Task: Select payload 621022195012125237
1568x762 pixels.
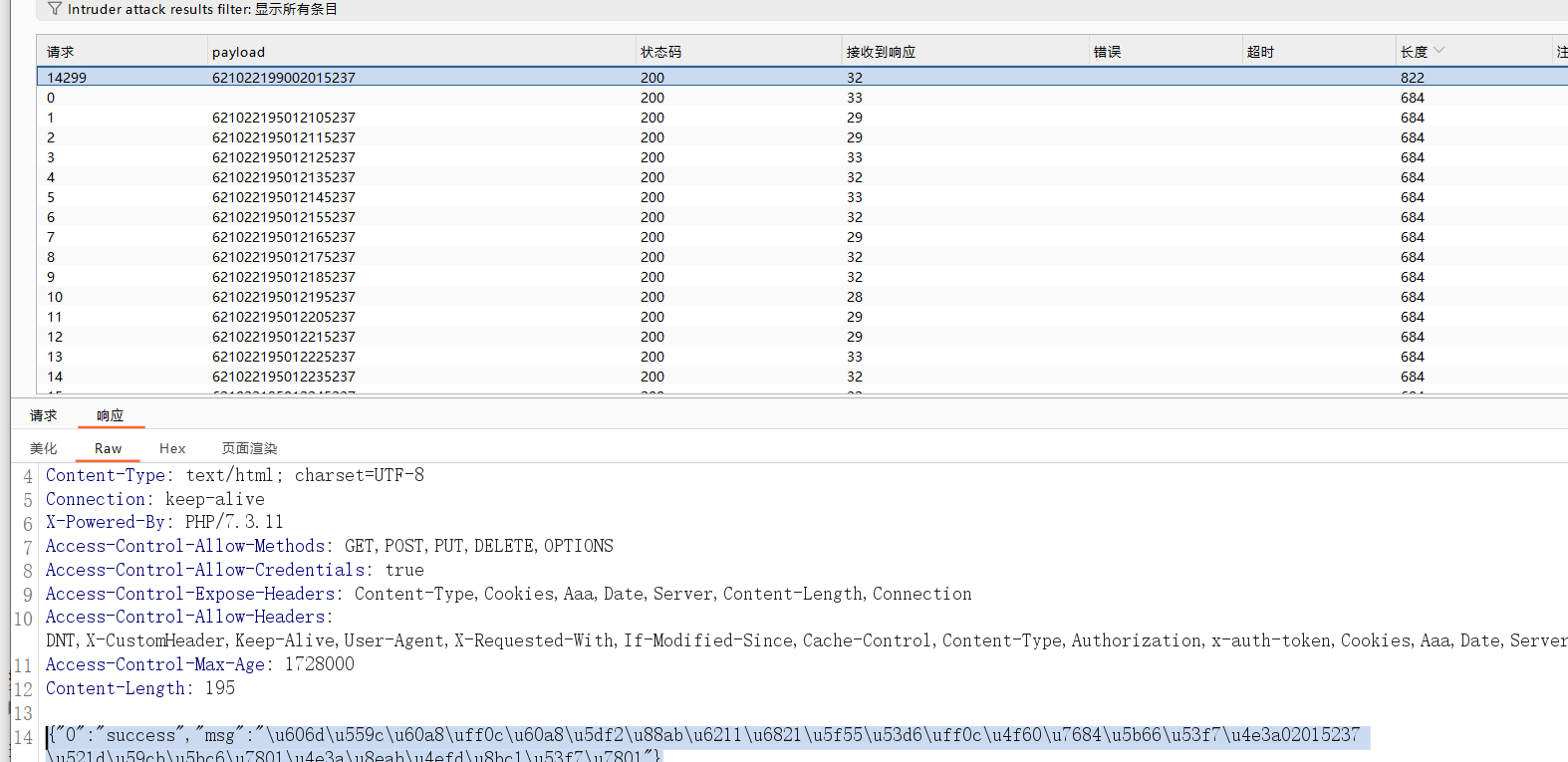Action: (x=284, y=157)
